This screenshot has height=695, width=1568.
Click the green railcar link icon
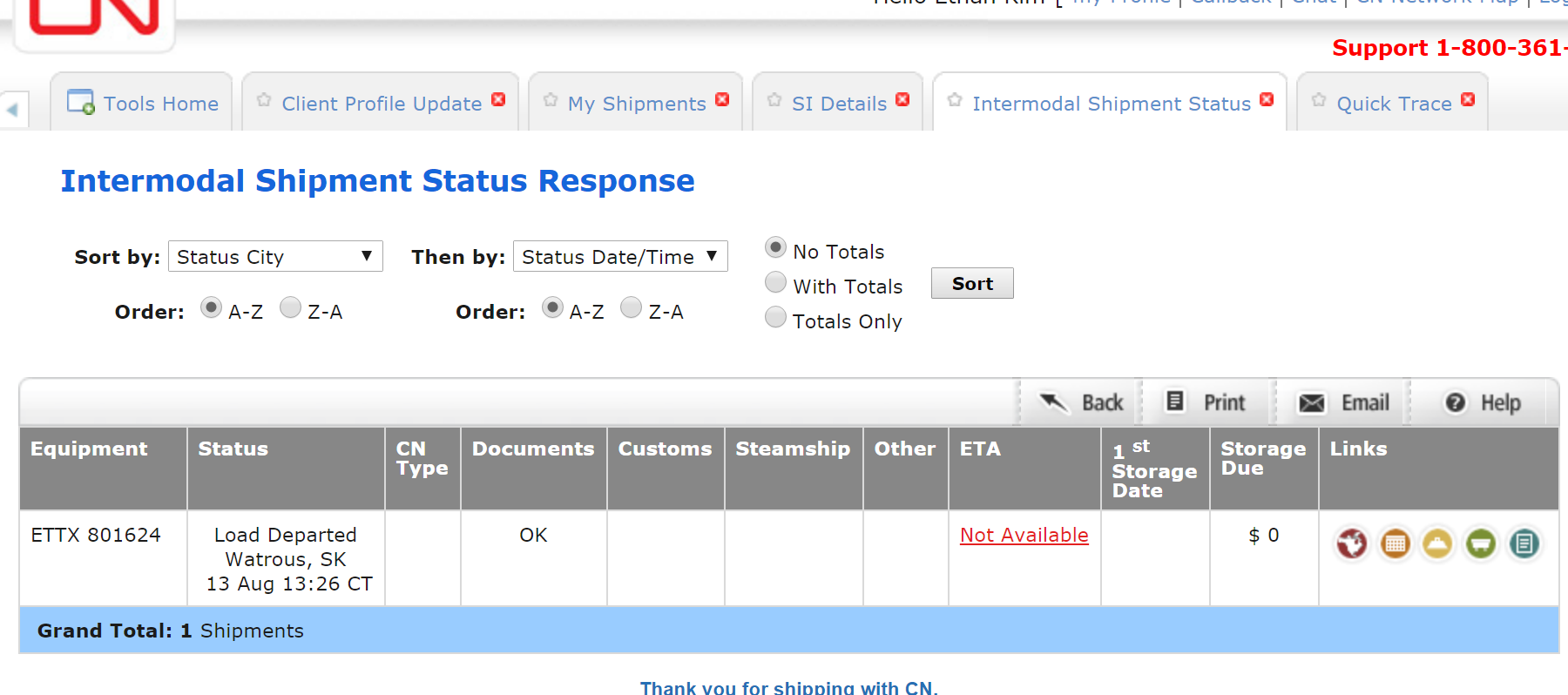[1481, 543]
